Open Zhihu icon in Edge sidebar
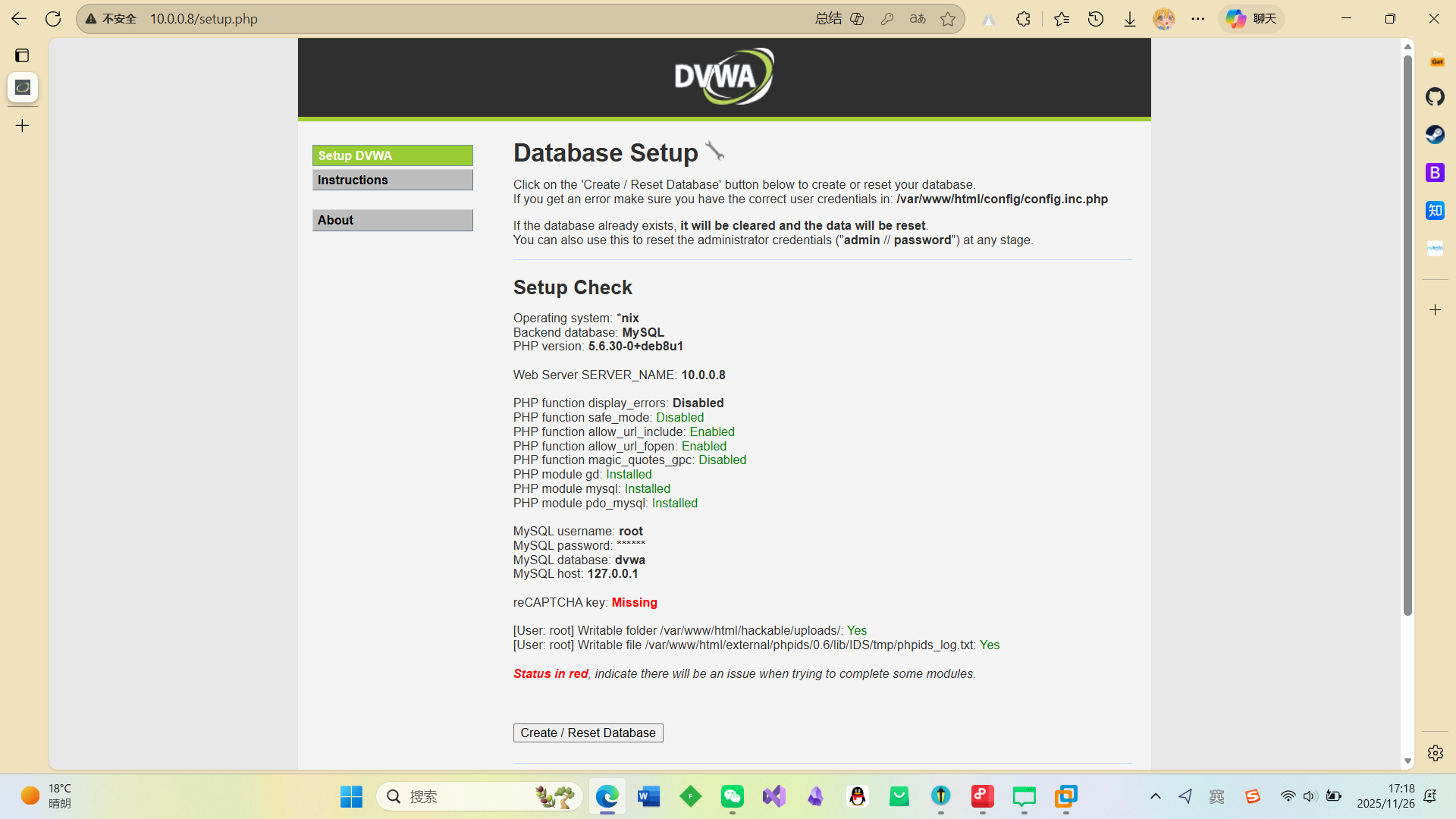 coord(1435,210)
